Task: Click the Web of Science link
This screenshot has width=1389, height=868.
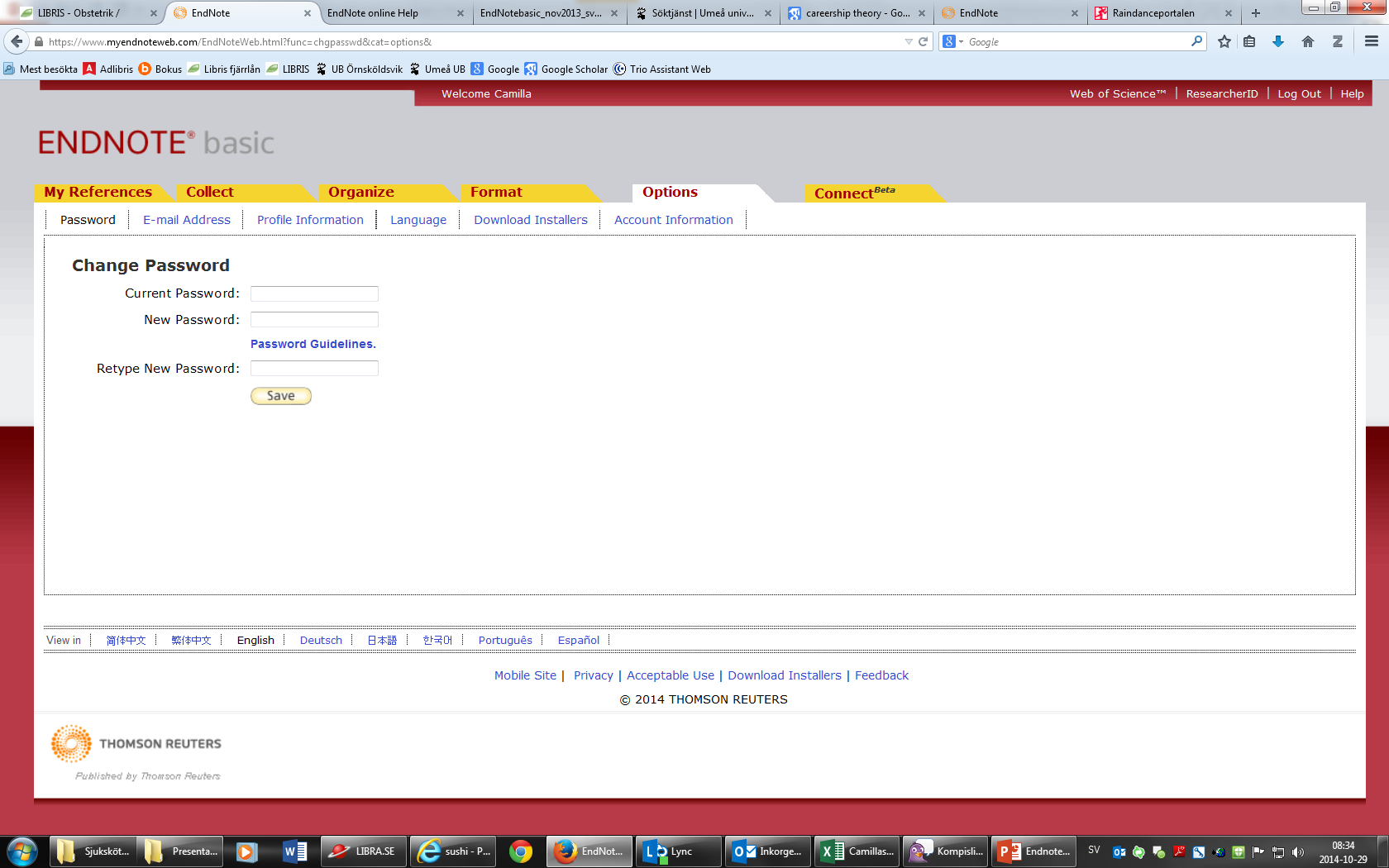Action: tap(1118, 93)
